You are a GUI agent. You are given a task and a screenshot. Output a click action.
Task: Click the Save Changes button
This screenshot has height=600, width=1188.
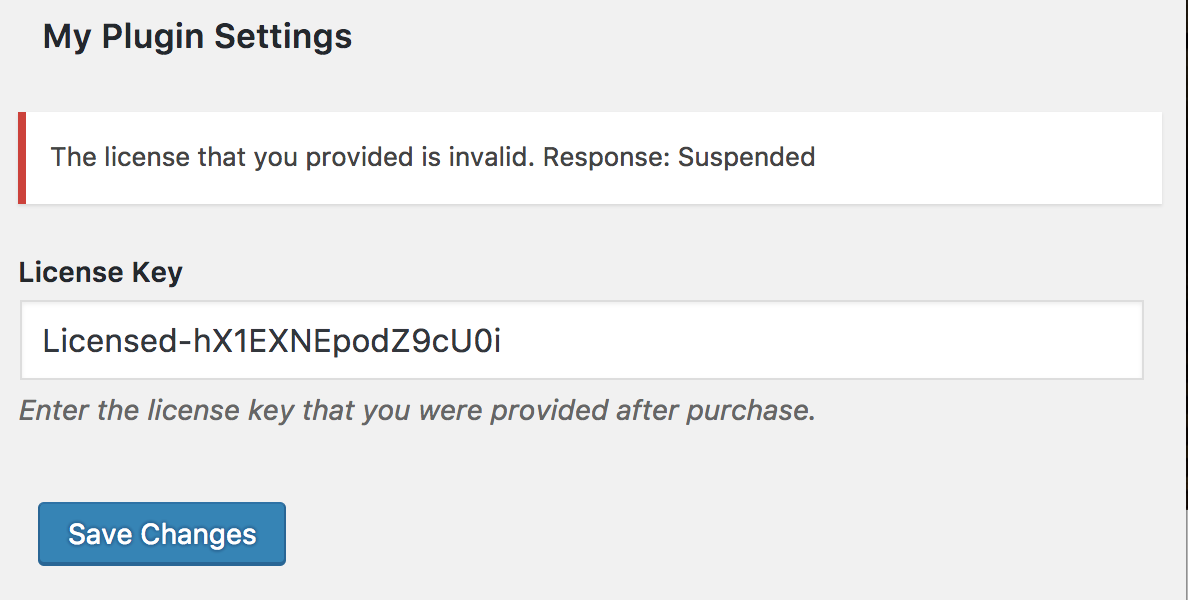click(x=162, y=534)
